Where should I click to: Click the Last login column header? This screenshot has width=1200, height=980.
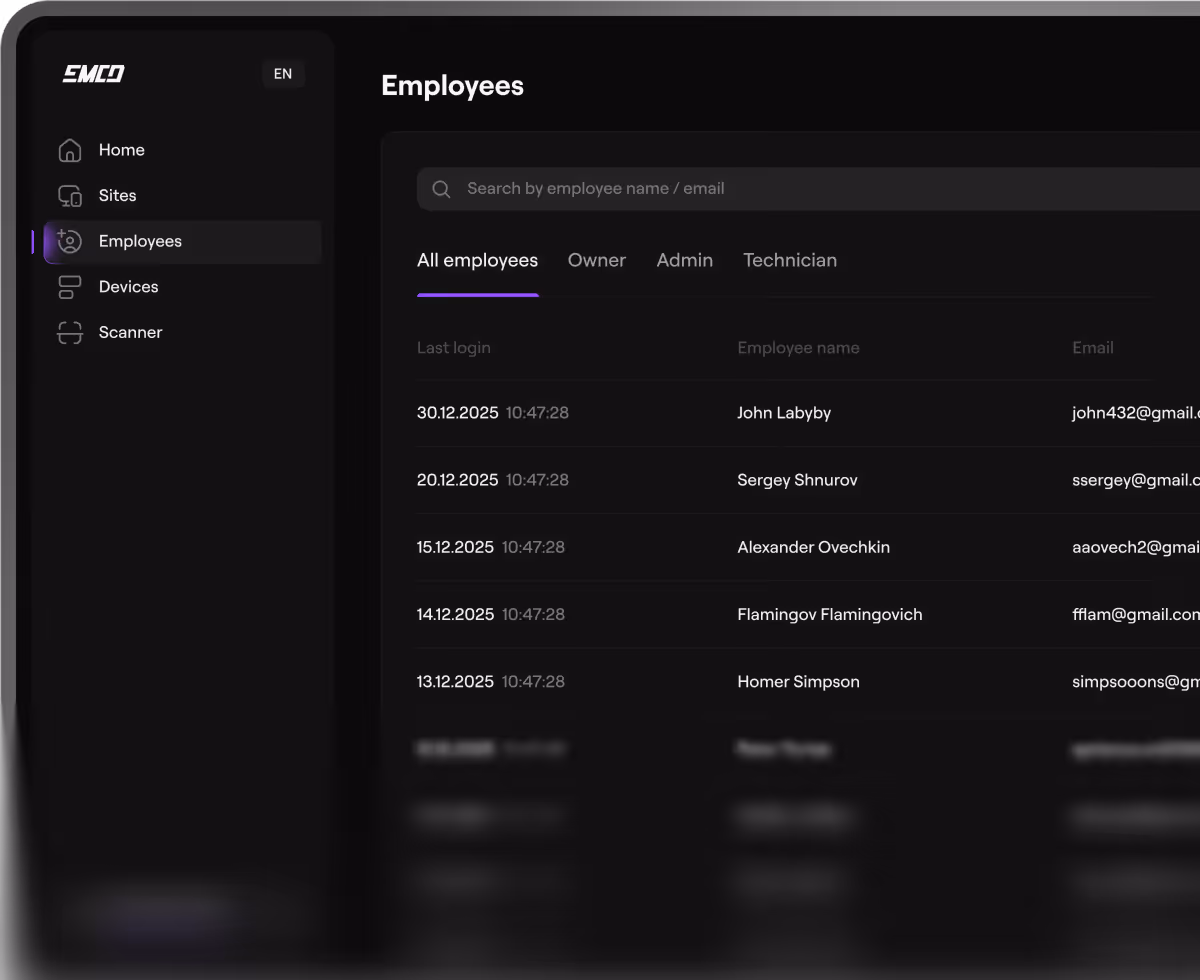(454, 348)
